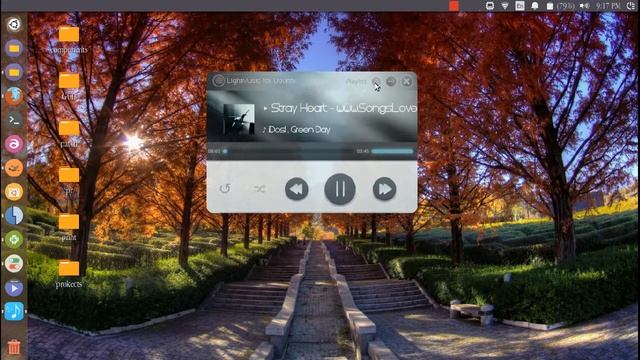
Task: Select the components folder on the desktop
Action: pyautogui.click(x=69, y=40)
